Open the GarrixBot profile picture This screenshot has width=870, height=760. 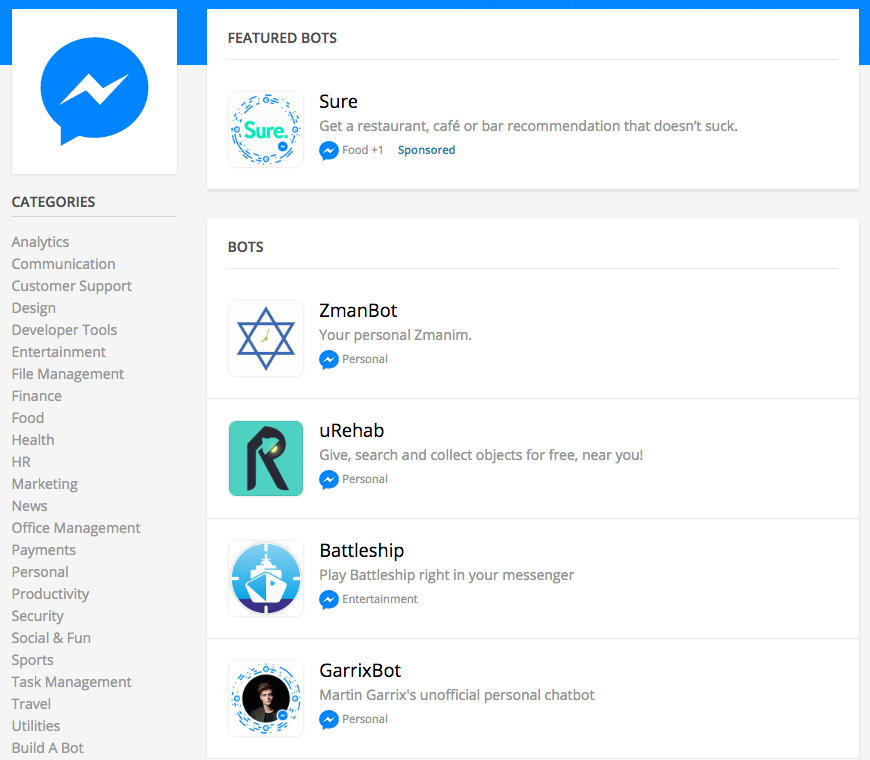pyautogui.click(x=266, y=698)
